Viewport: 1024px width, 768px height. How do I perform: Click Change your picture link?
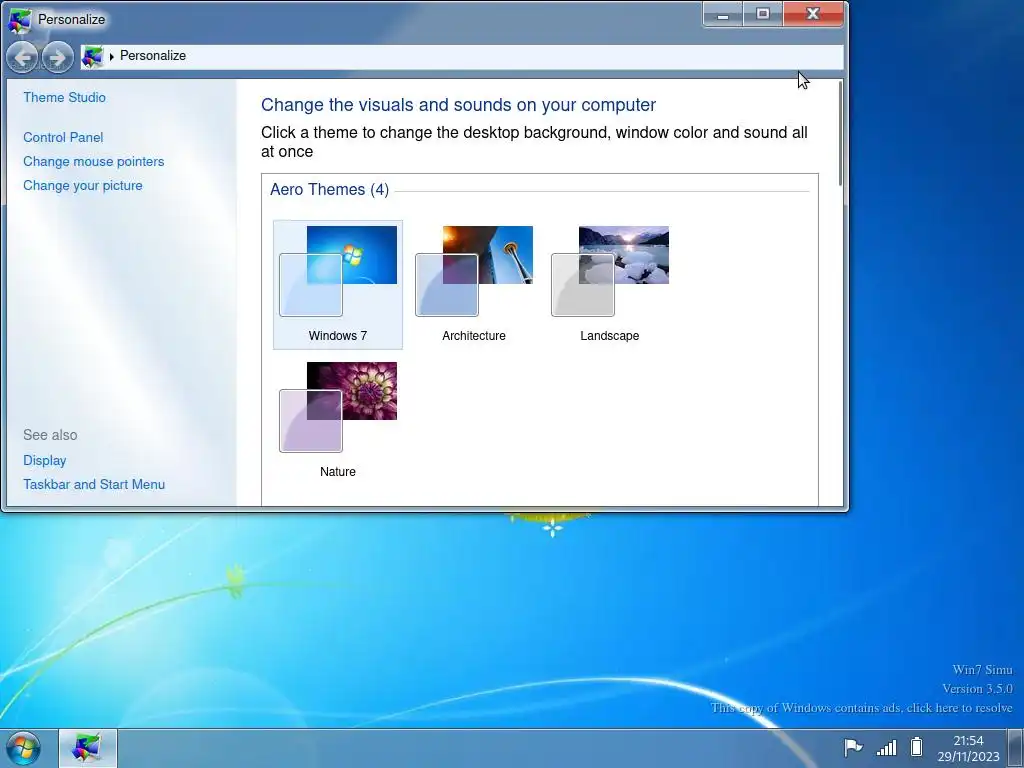click(x=83, y=185)
